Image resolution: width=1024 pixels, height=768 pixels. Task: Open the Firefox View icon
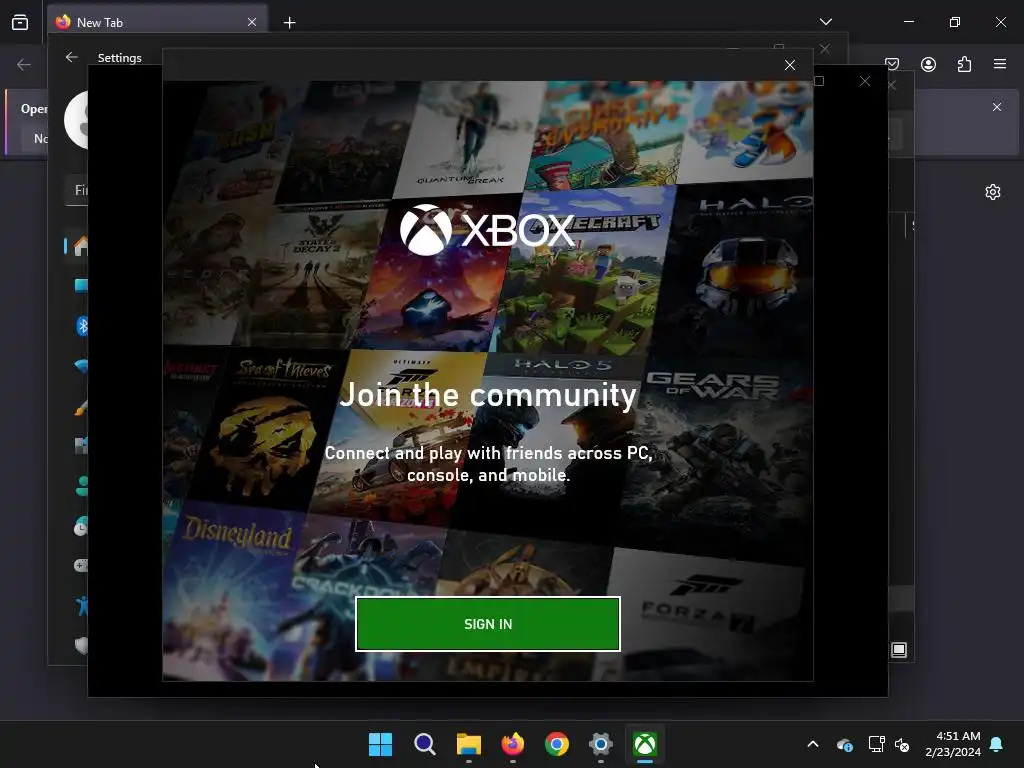pyautogui.click(x=20, y=22)
